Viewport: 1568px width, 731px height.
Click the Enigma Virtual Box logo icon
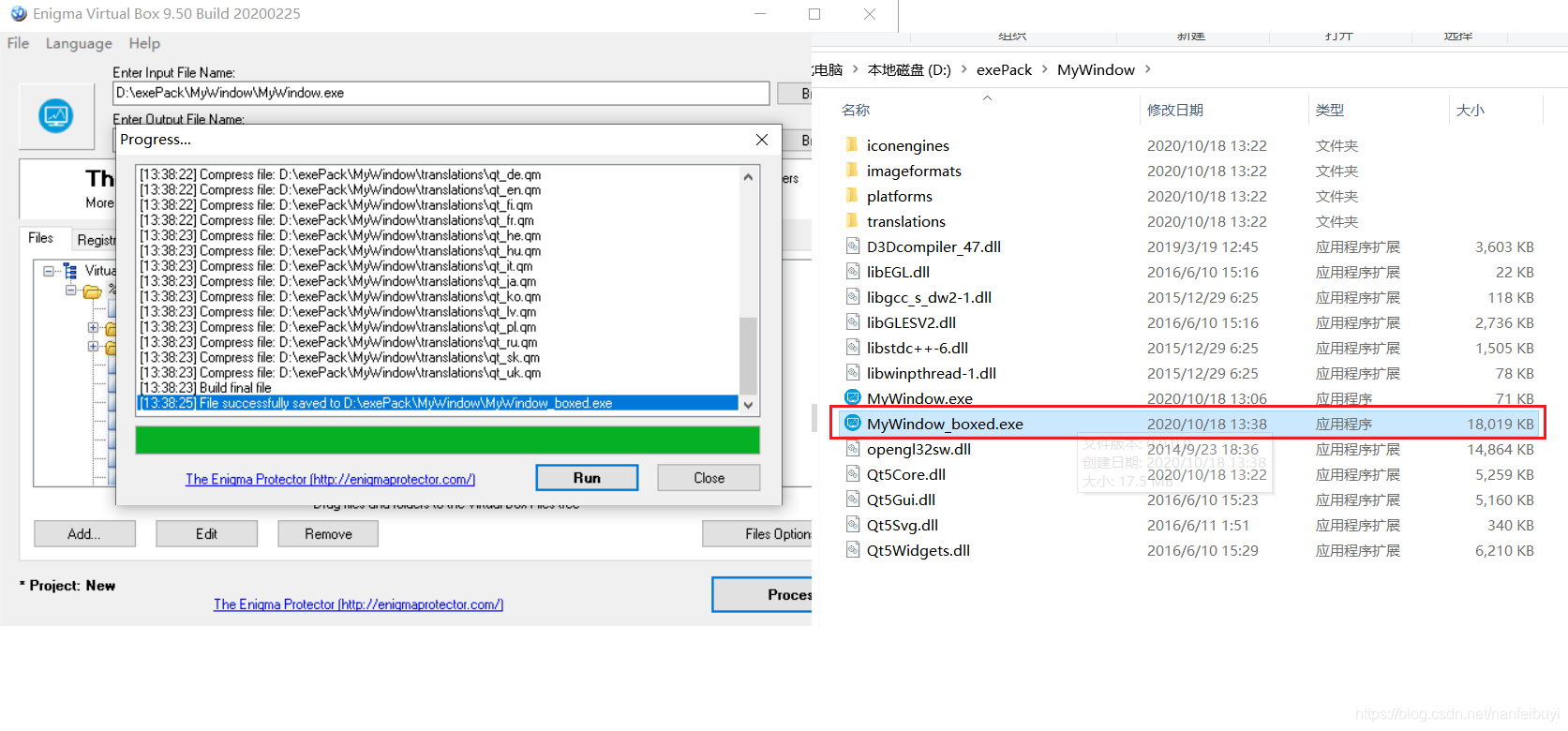tap(56, 116)
